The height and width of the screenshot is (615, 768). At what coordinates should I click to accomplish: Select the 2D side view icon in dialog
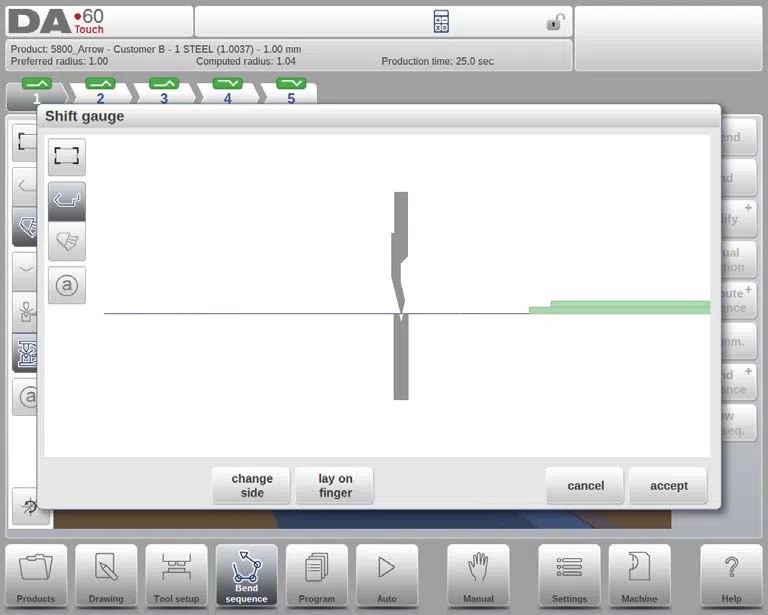click(x=67, y=201)
